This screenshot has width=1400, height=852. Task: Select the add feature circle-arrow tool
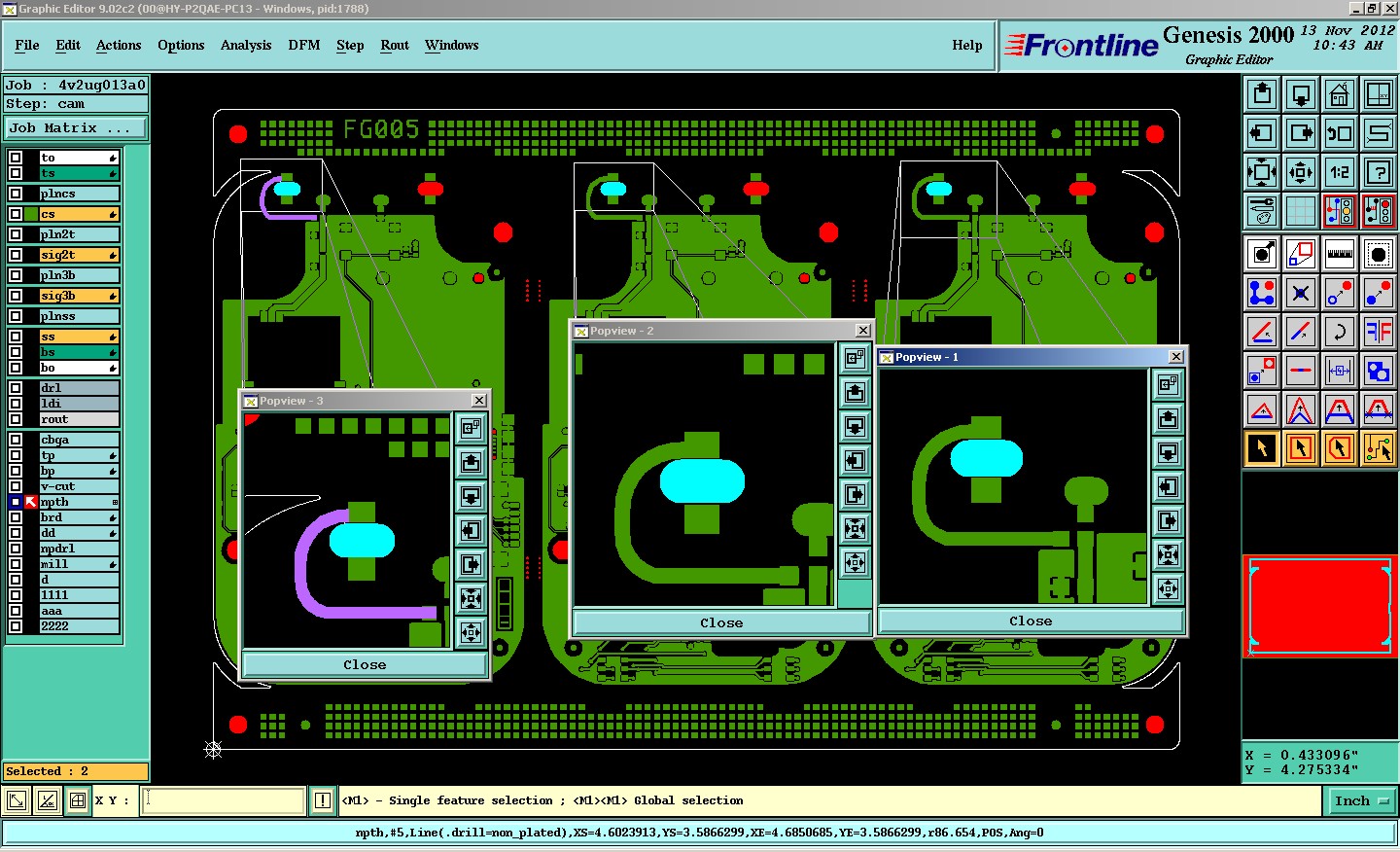pyautogui.click(x=1262, y=255)
